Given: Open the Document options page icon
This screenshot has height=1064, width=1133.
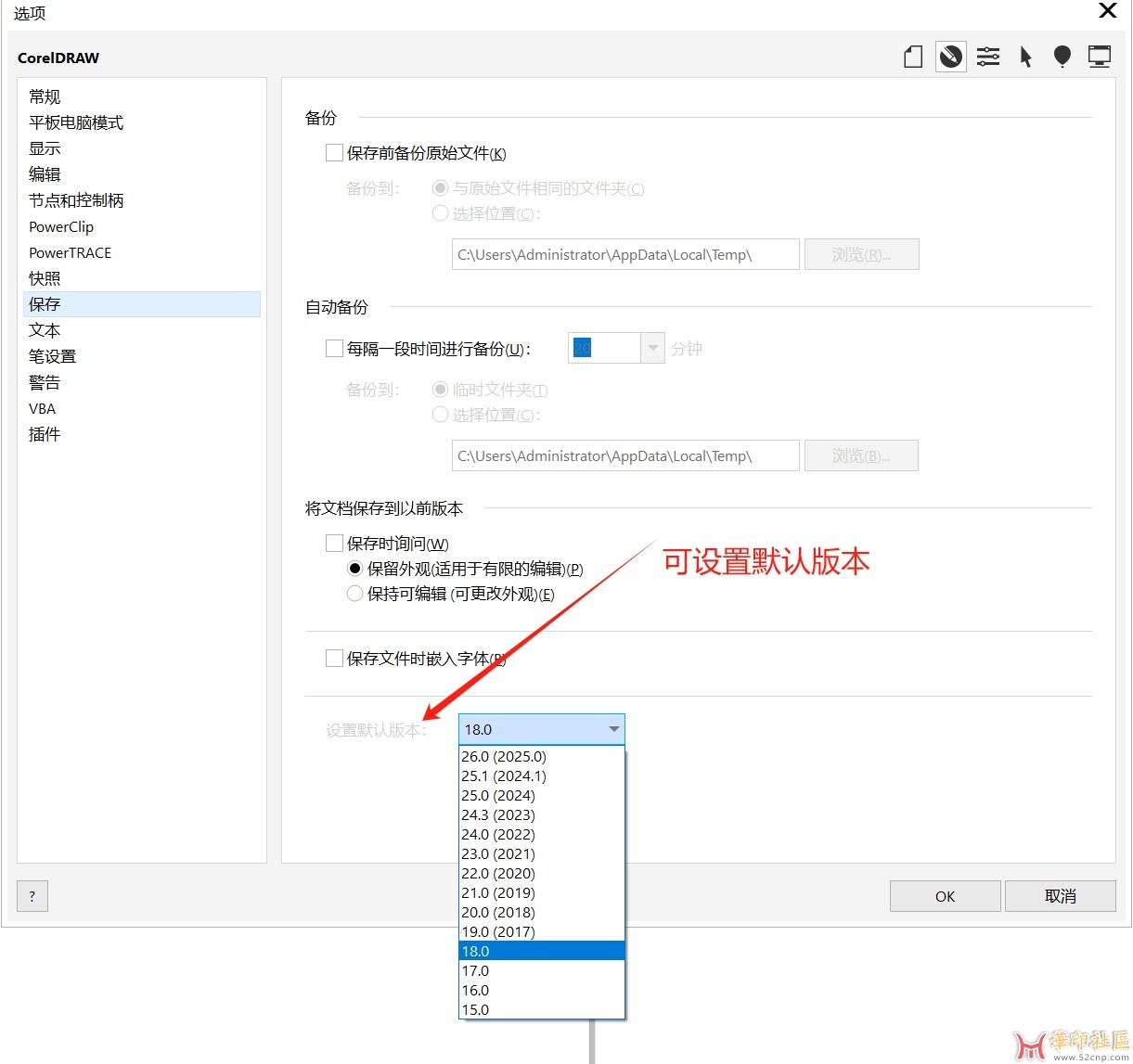Looking at the screenshot, I should (x=912, y=57).
